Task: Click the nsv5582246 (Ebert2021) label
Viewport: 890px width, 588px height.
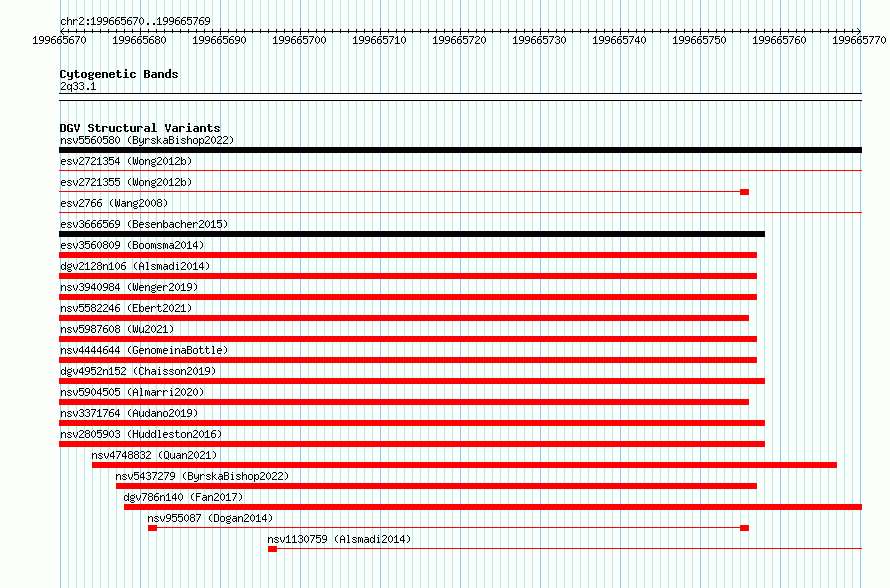Action: pos(126,308)
